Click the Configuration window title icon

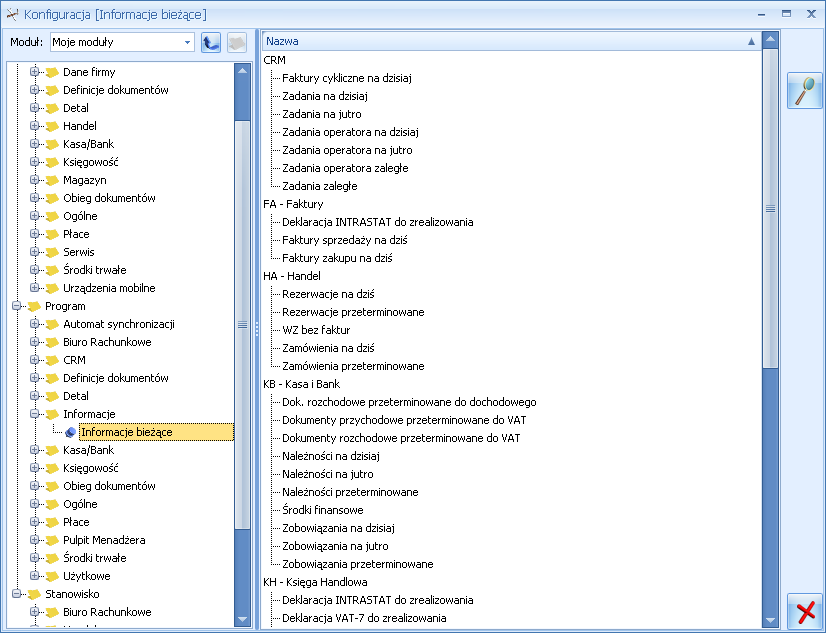[13, 14]
